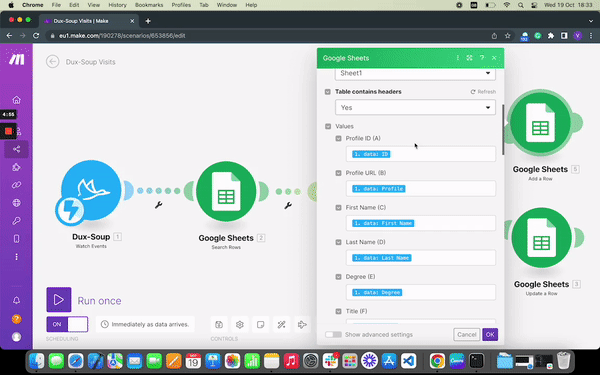This screenshot has height=375, width=600.
Task: Click wrench filter after Search Rows module
Action: [288, 205]
